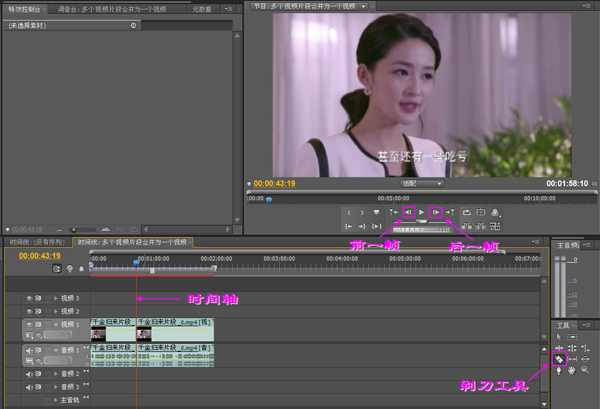This screenshot has width=600, height=409.
Task: Go to next marker in Program monitor
Action: tap(450, 212)
